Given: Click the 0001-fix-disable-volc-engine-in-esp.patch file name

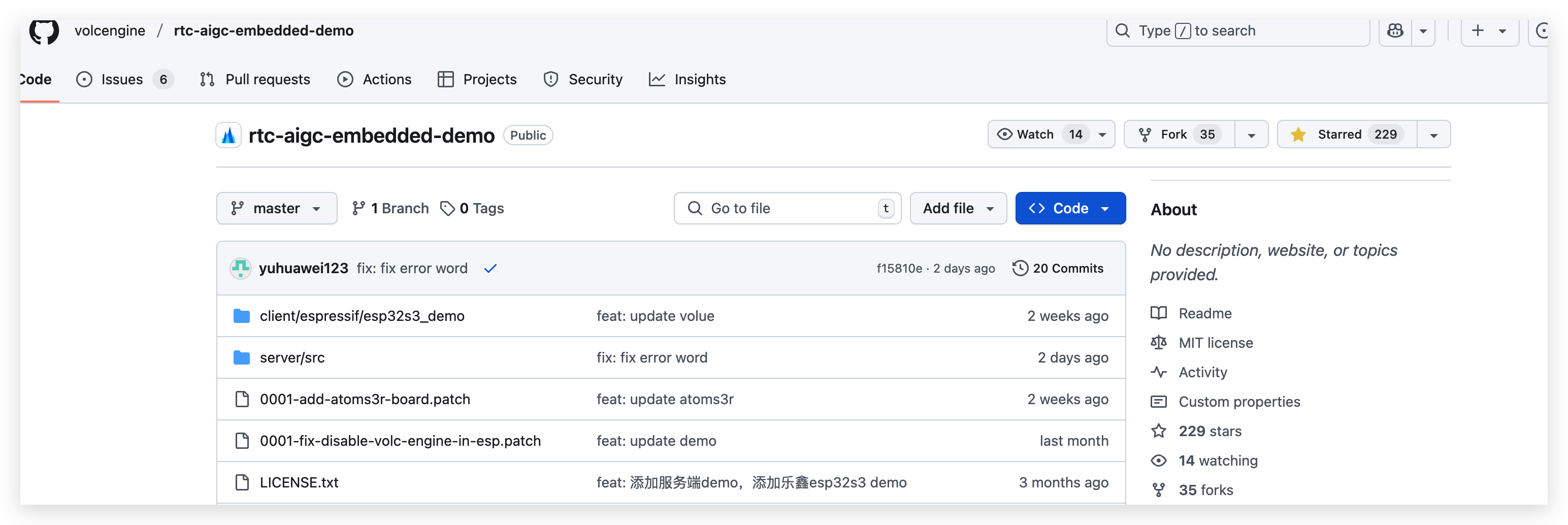Looking at the screenshot, I should point(400,440).
